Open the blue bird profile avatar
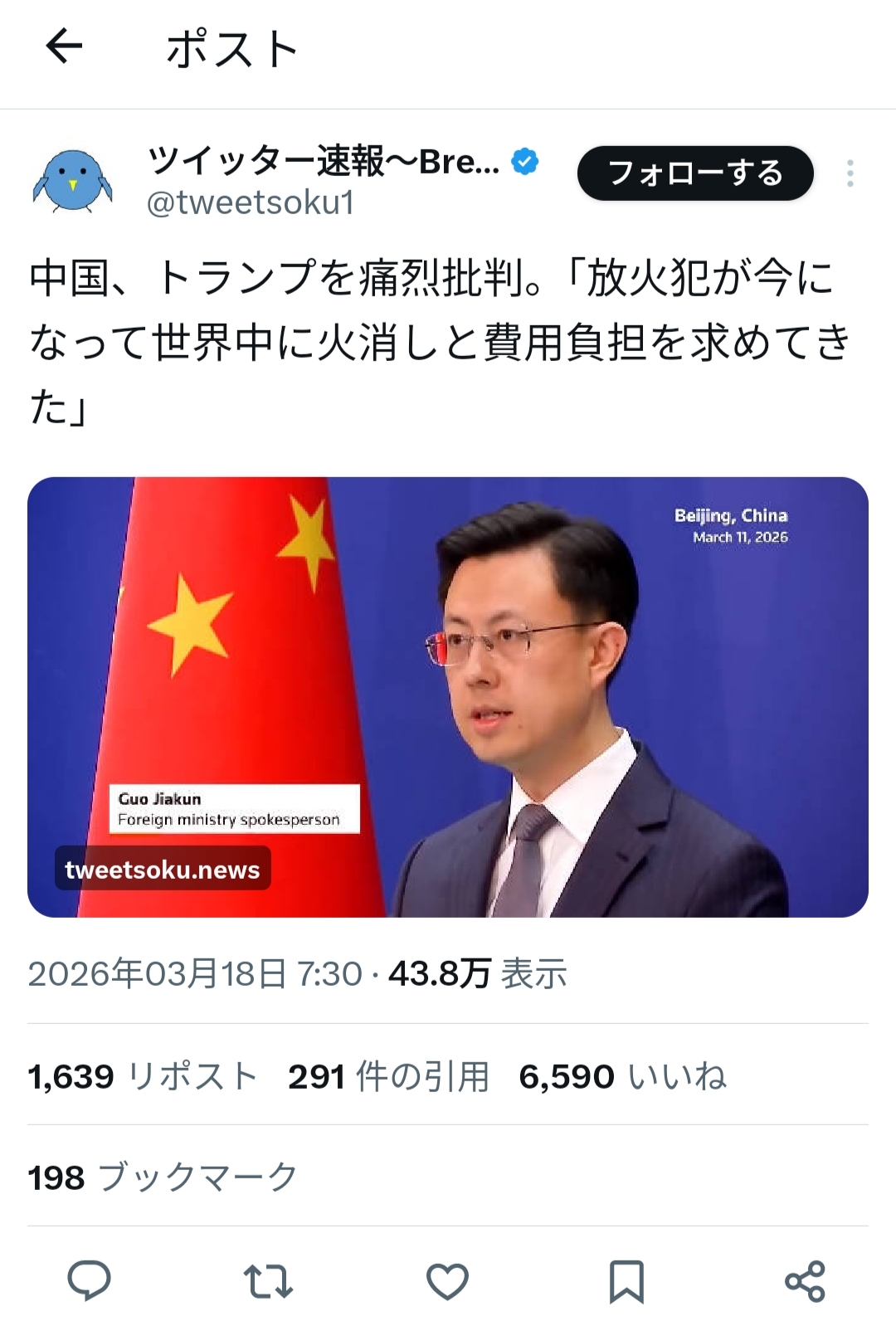This screenshot has width=896, height=1321. pyautogui.click(x=72, y=180)
